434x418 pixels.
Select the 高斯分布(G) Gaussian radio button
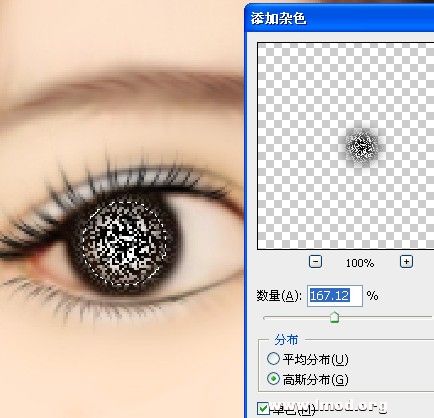point(273,379)
